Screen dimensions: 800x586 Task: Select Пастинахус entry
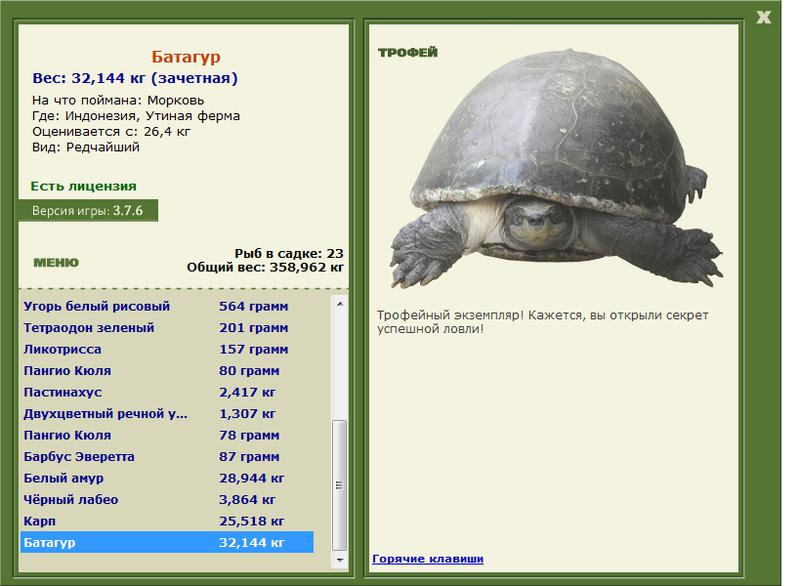pyautogui.click(x=167, y=392)
